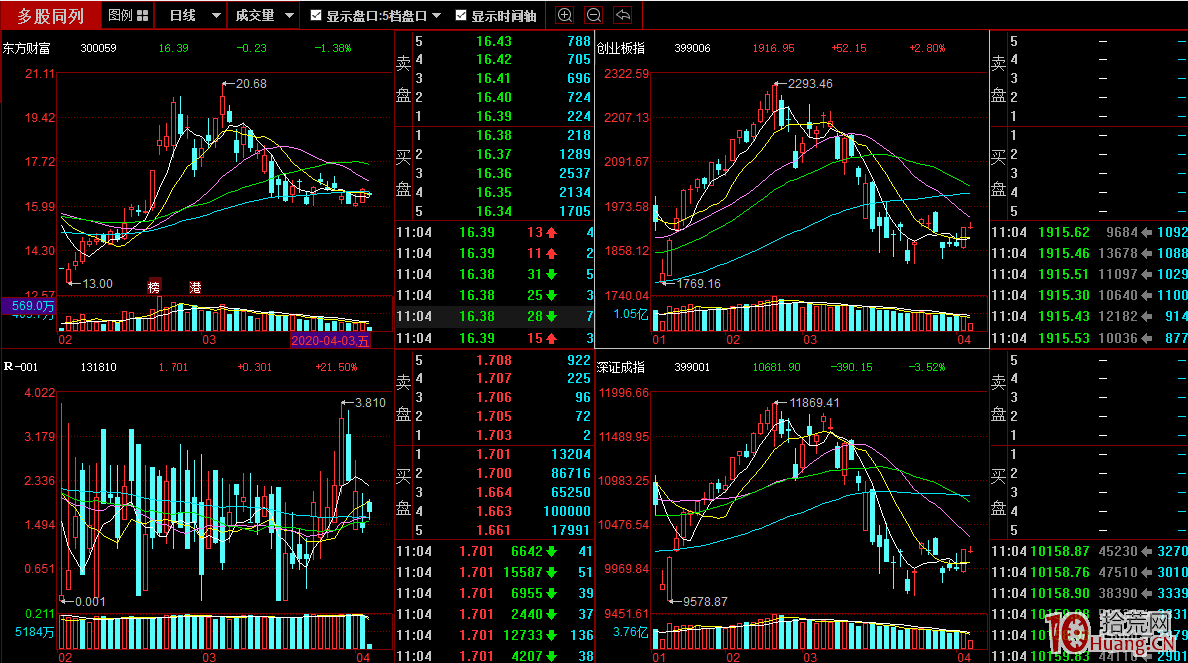The width and height of the screenshot is (1188, 663).
Task: Click the 5184万 volume label on R-001
Action: tap(34, 632)
